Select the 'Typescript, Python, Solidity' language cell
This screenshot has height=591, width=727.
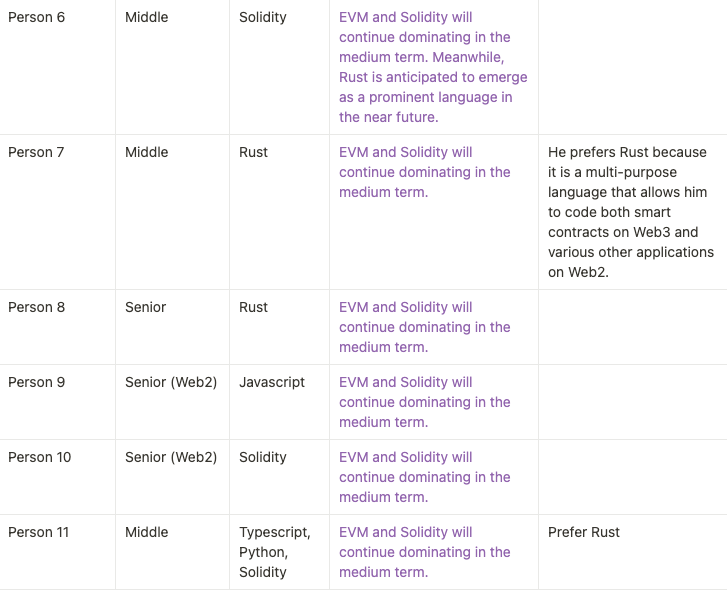point(279,552)
